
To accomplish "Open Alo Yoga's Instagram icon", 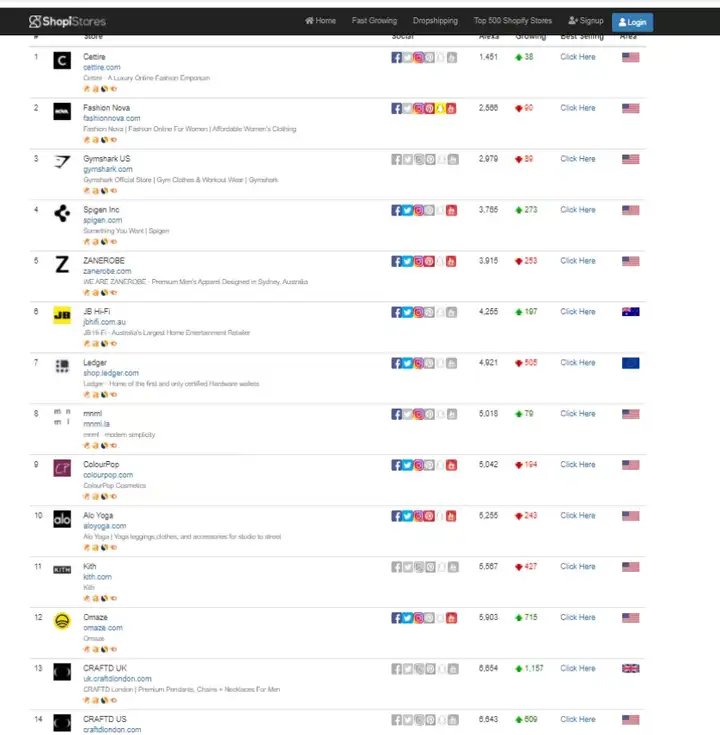I will click(419, 517).
